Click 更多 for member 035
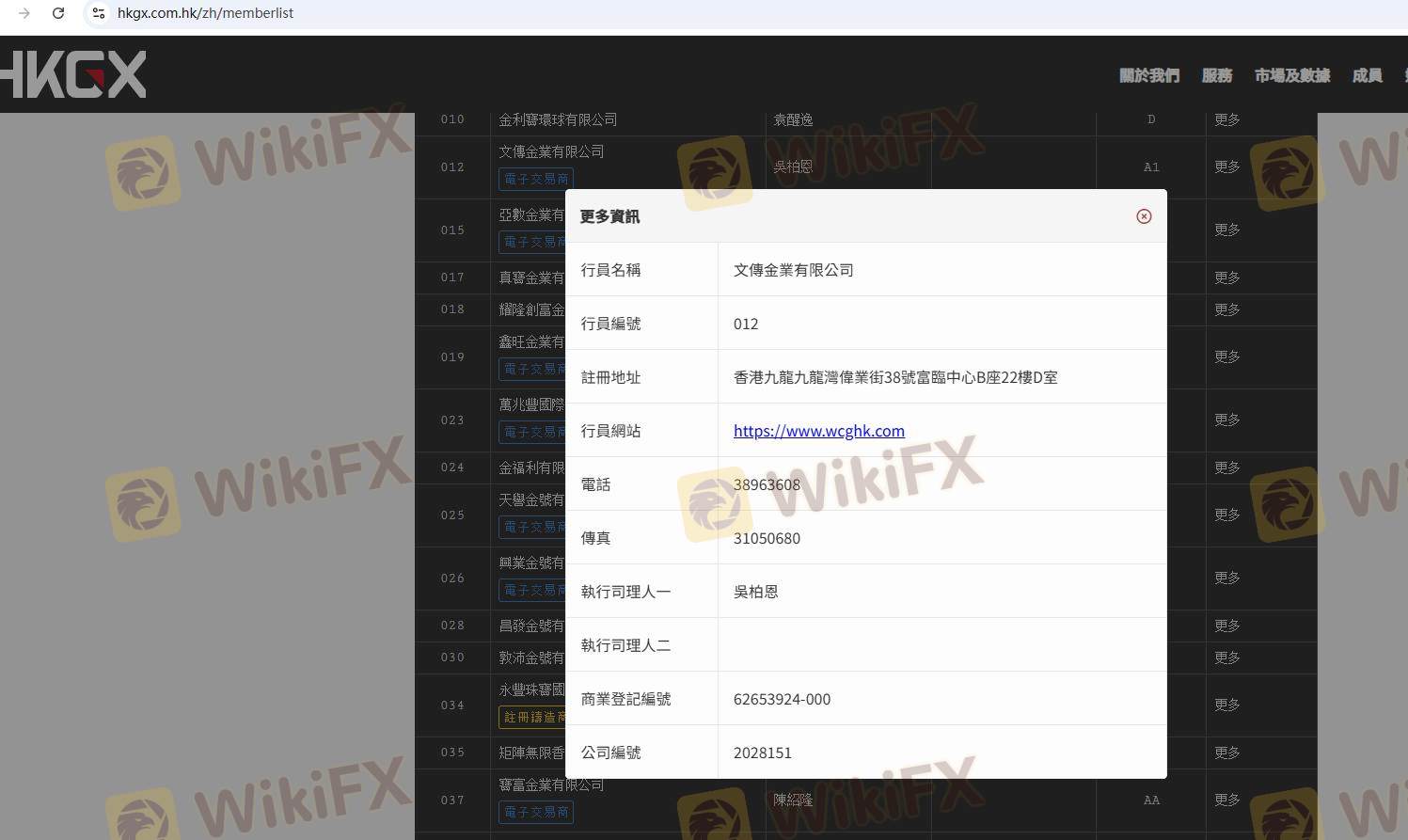Screen dimensions: 1408x840 click(1226, 753)
